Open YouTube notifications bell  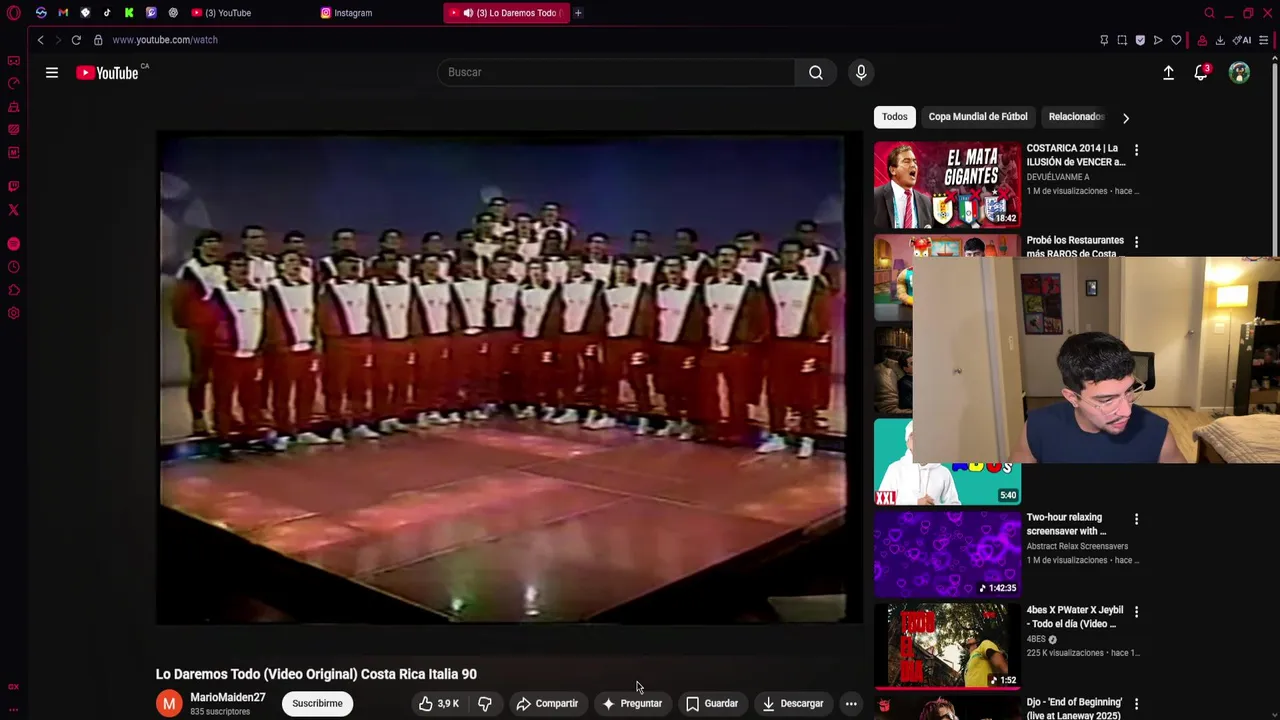1201,72
